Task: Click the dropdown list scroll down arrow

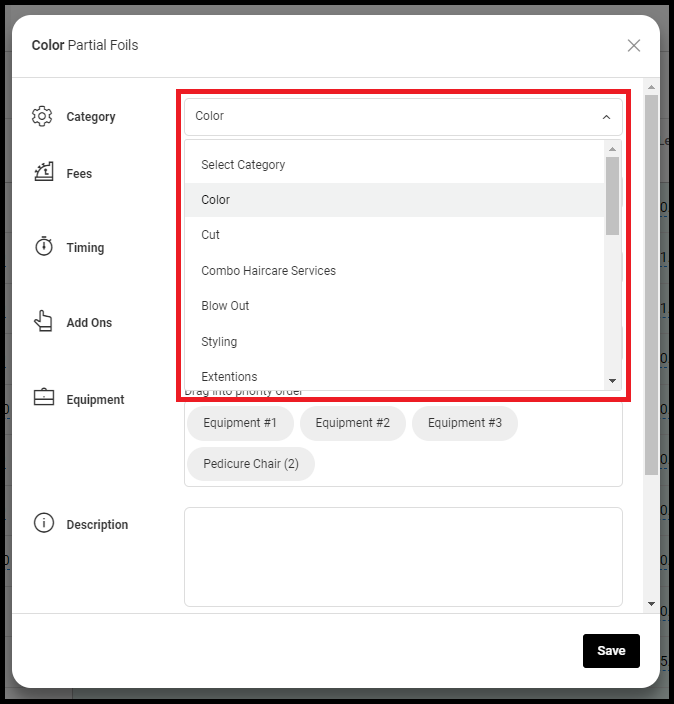Action: click(x=612, y=381)
